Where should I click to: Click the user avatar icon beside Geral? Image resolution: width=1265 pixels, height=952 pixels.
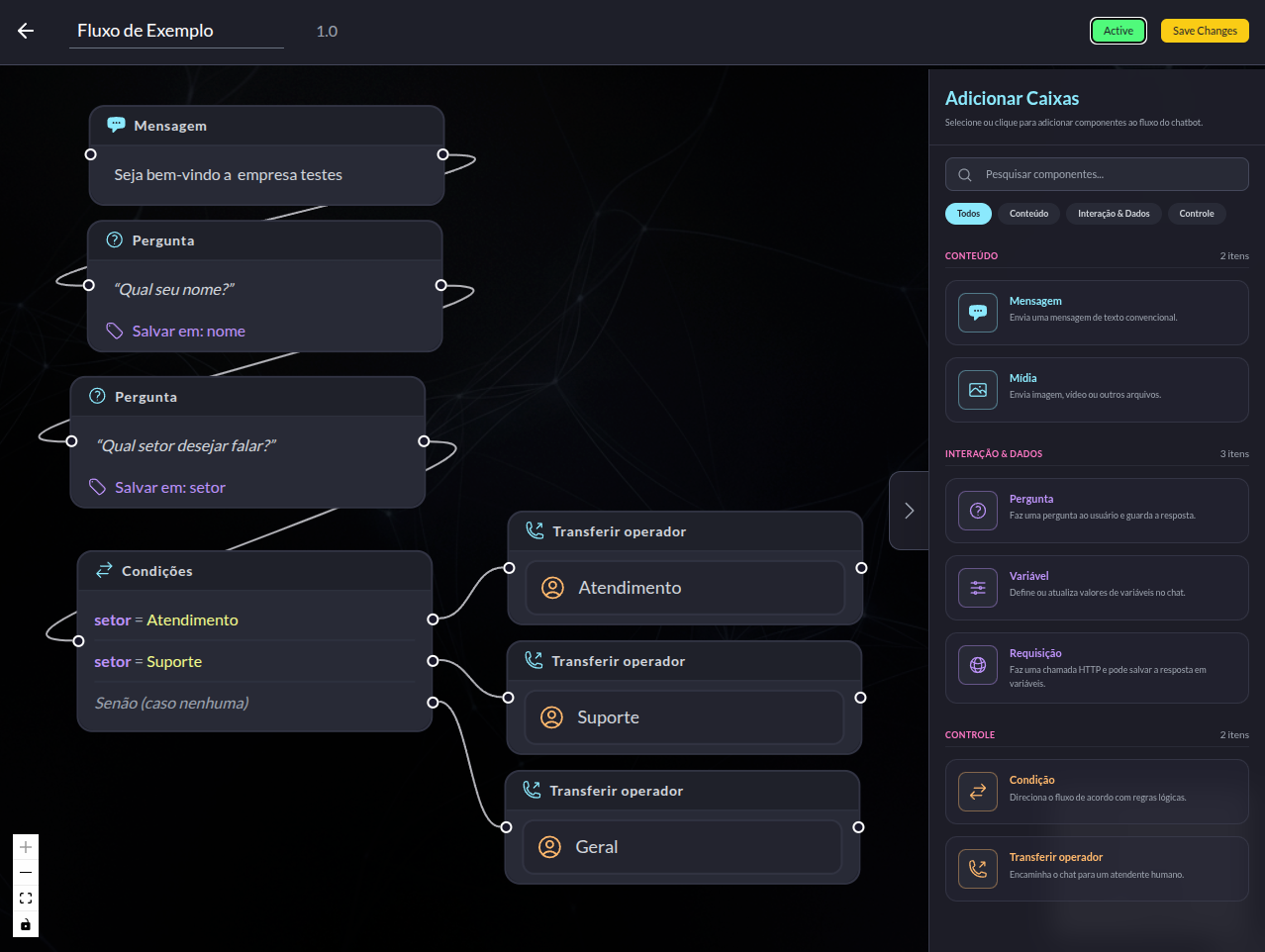pos(549,846)
